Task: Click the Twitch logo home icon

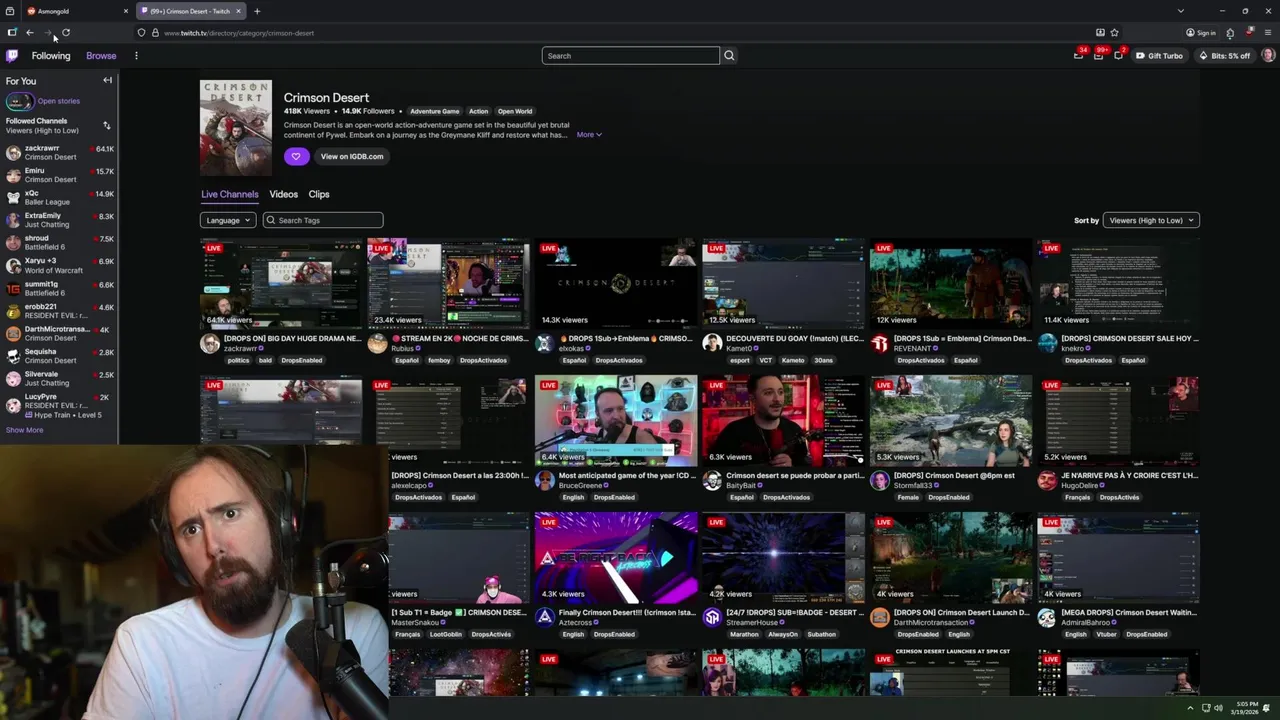Action: tap(12, 56)
